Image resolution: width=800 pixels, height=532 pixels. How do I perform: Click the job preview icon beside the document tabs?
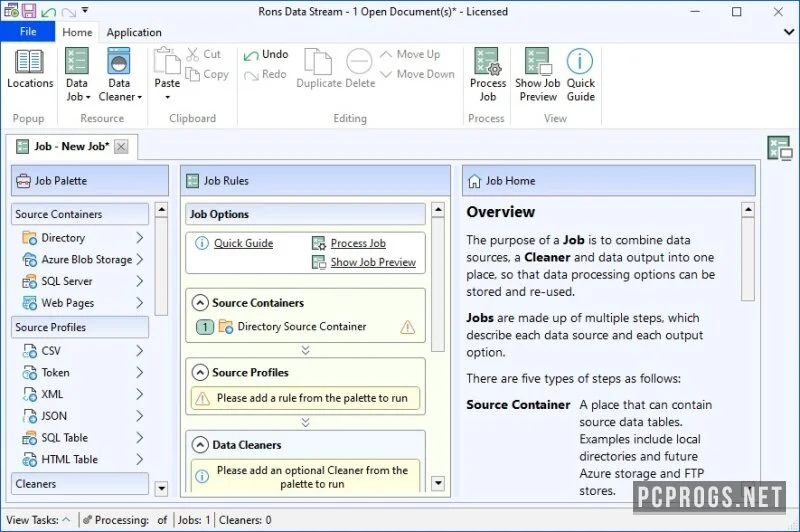point(780,148)
